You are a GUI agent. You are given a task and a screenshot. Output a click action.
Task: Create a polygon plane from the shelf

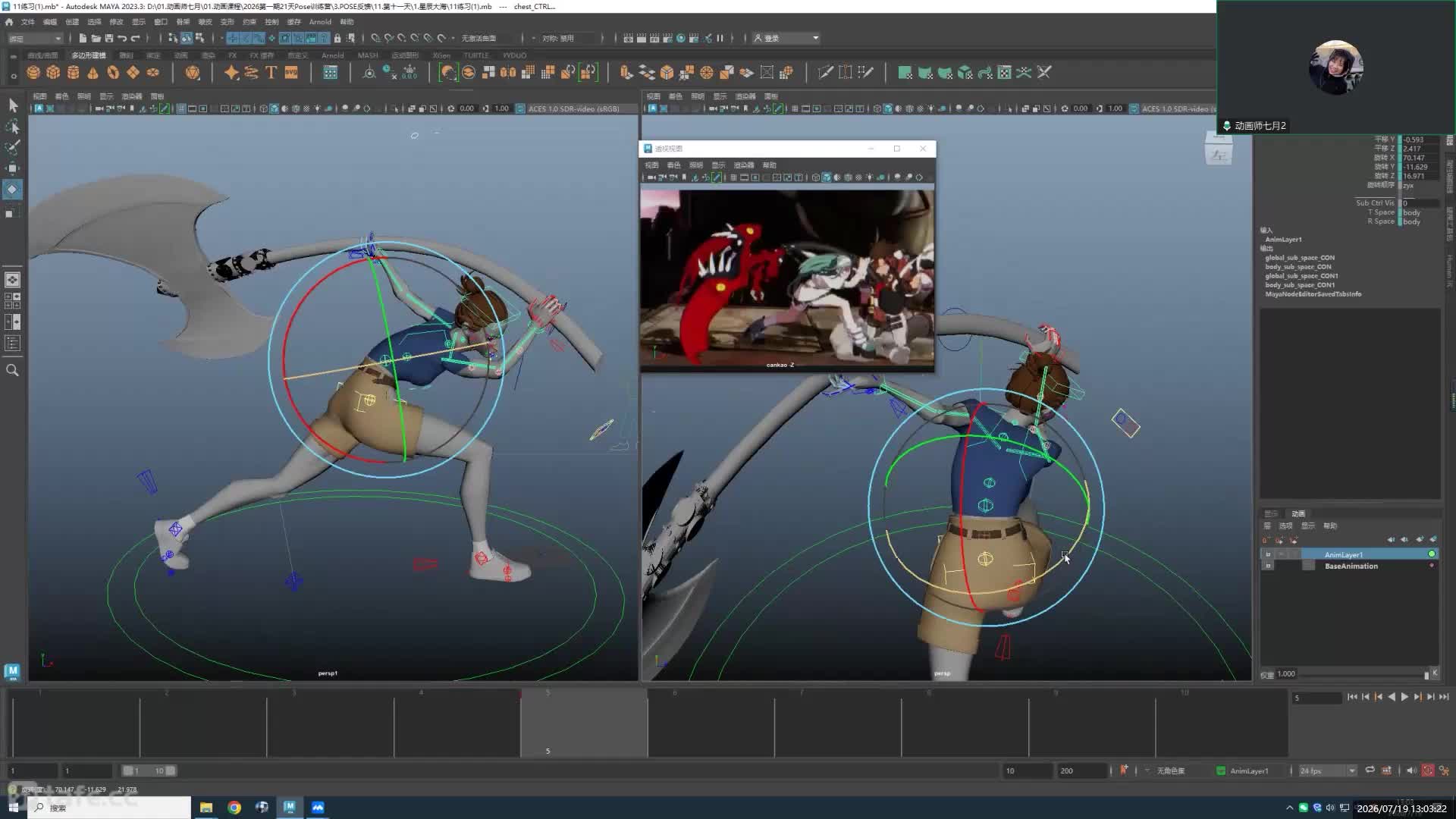coord(133,73)
